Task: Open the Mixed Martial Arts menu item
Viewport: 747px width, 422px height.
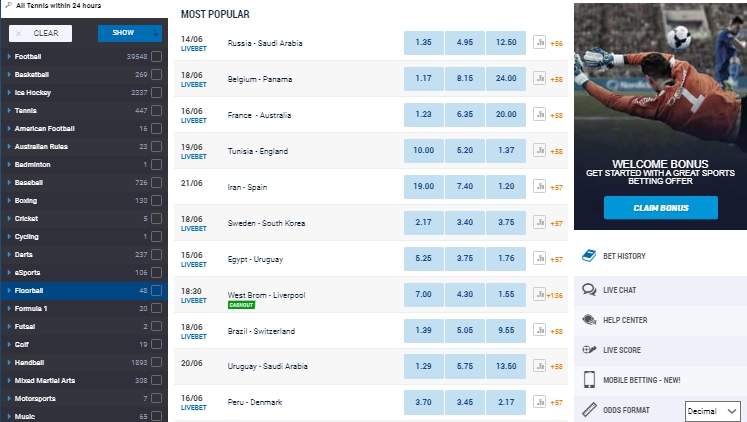Action: click(47, 380)
